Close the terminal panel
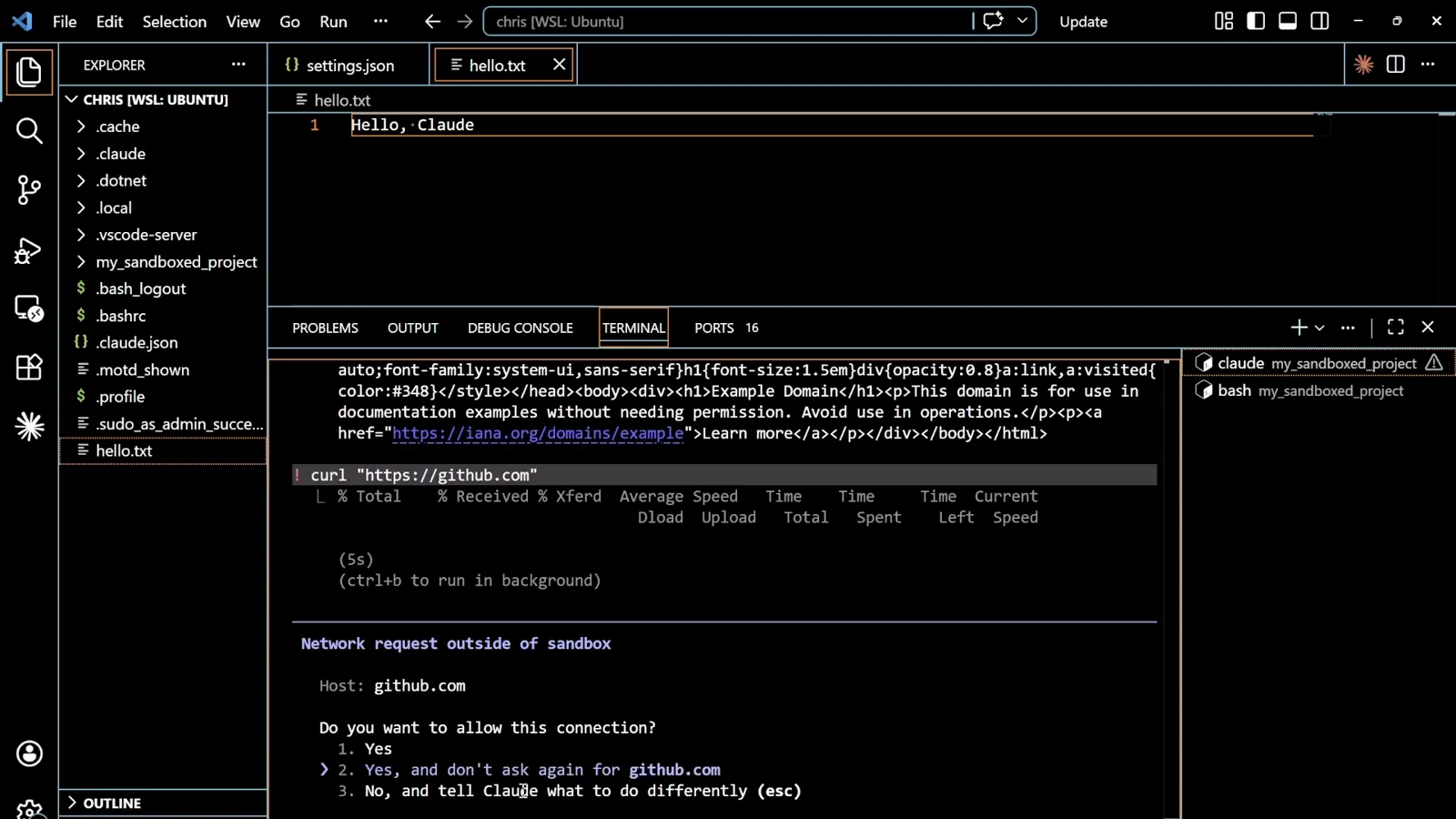 pyautogui.click(x=1428, y=328)
